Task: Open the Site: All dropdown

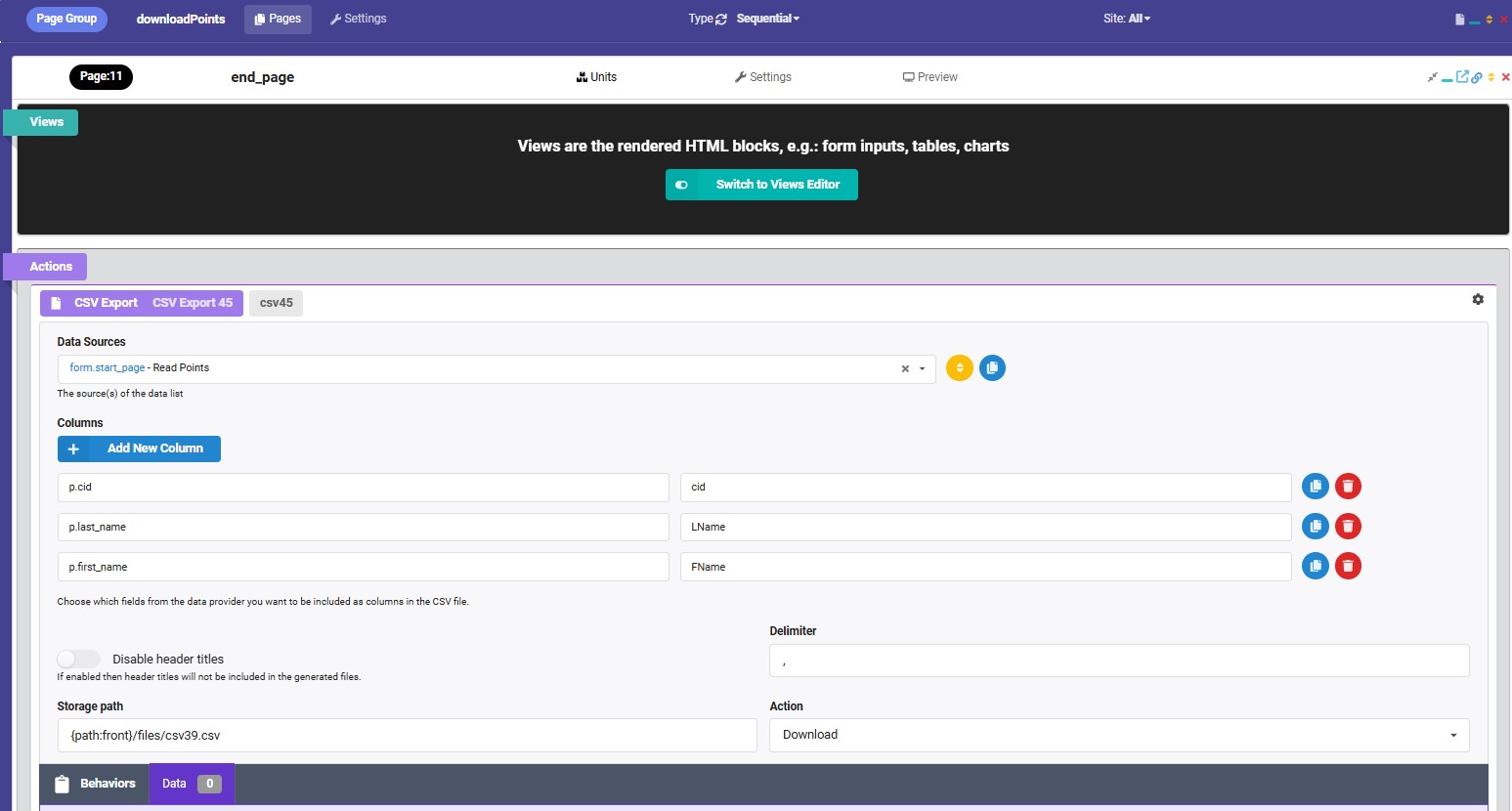Action: tap(1127, 19)
